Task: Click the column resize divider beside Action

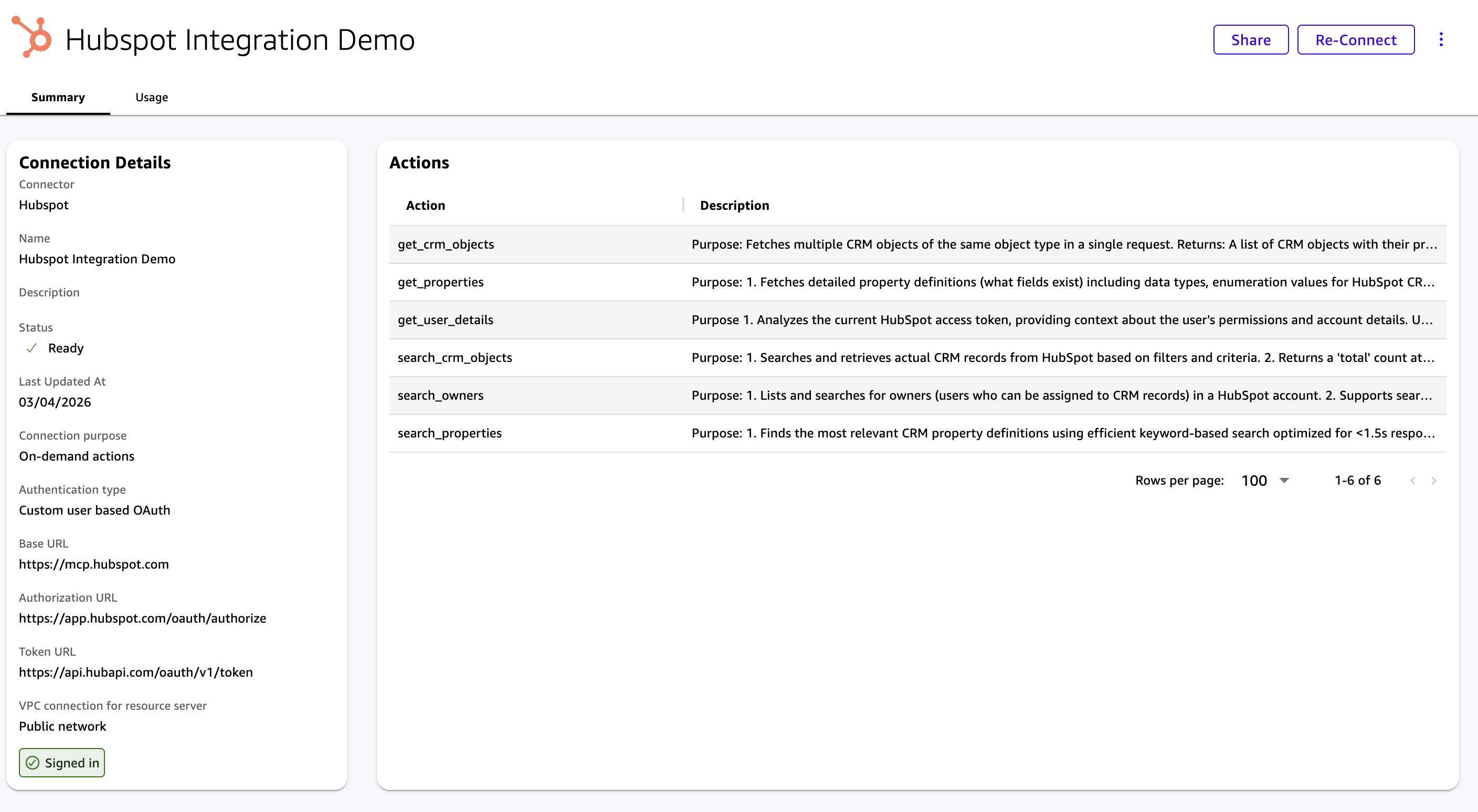Action: click(x=683, y=205)
